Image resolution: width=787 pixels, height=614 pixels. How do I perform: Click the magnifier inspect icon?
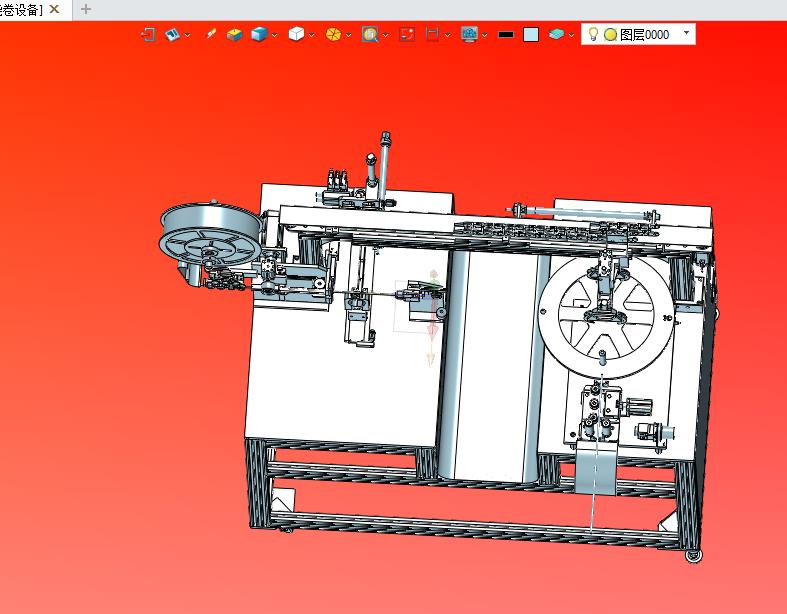pos(370,34)
